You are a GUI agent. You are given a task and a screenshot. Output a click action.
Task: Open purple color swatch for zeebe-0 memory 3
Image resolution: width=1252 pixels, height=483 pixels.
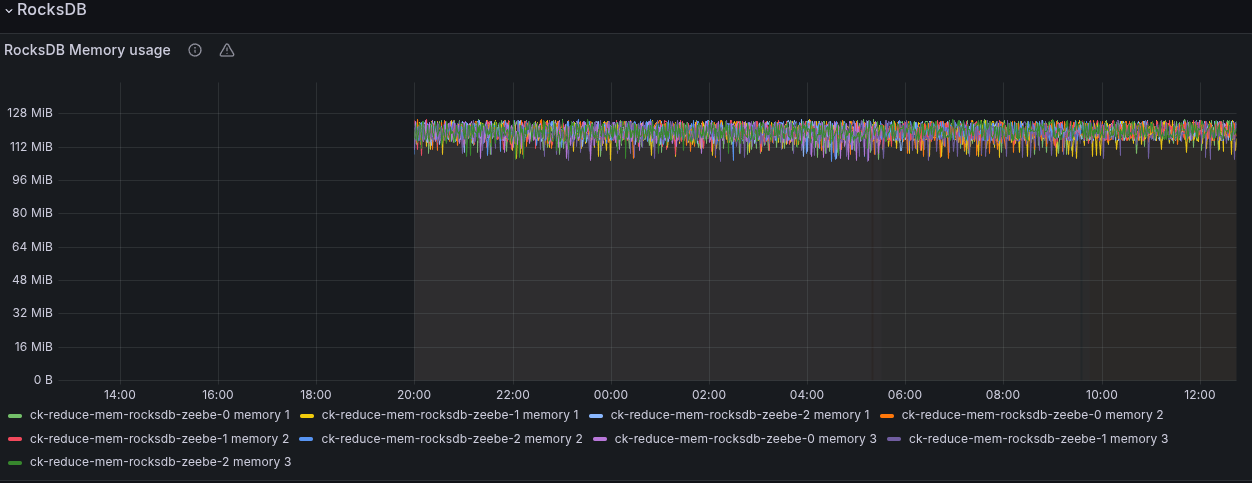[600, 439]
